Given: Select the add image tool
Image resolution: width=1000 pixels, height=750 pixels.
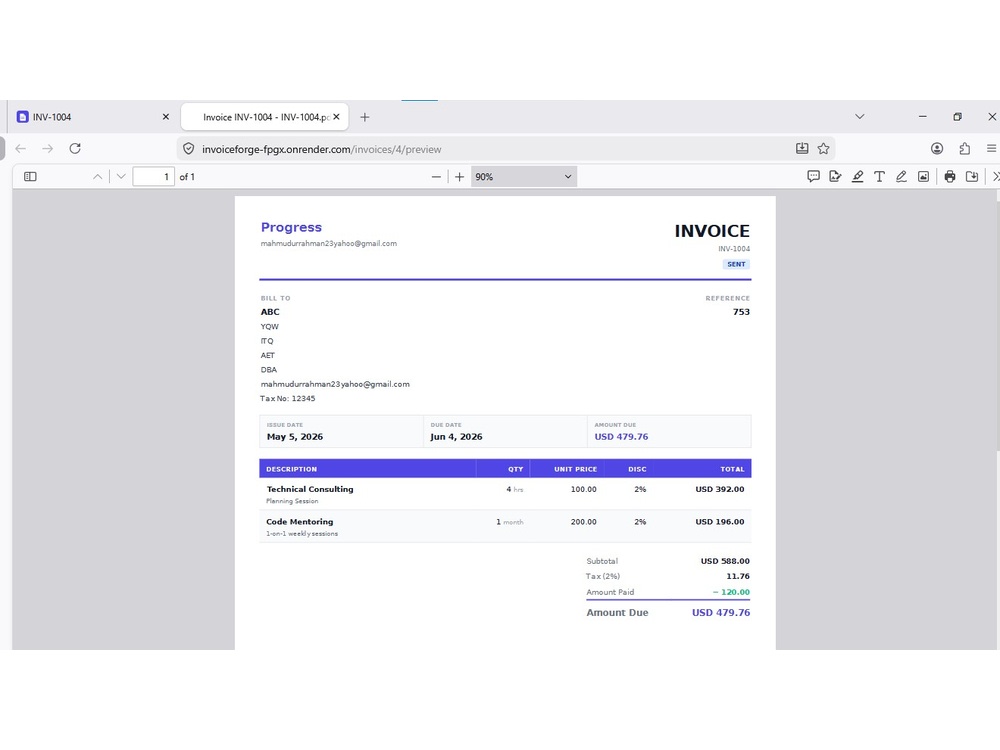Looking at the screenshot, I should point(923,177).
